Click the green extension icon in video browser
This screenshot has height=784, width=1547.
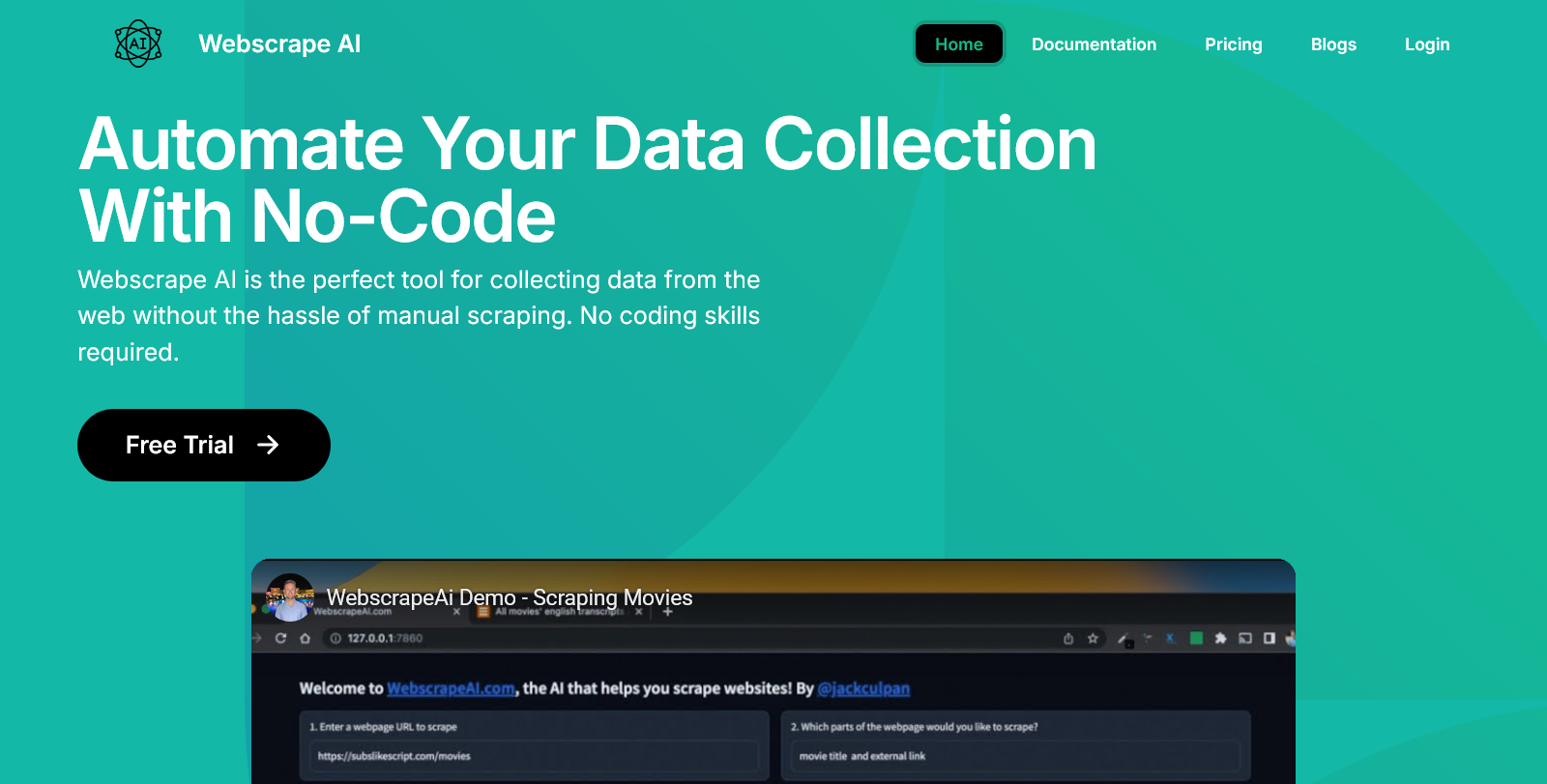click(1196, 638)
